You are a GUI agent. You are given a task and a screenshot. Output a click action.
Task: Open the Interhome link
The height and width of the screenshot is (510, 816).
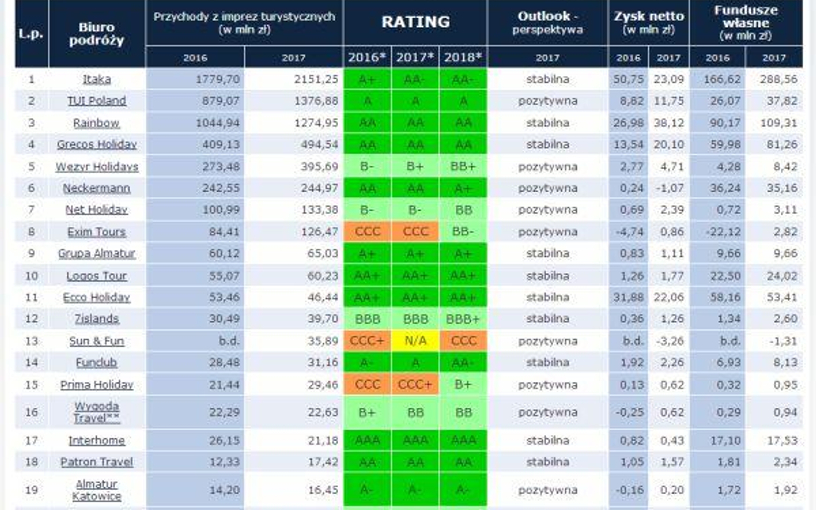97,440
